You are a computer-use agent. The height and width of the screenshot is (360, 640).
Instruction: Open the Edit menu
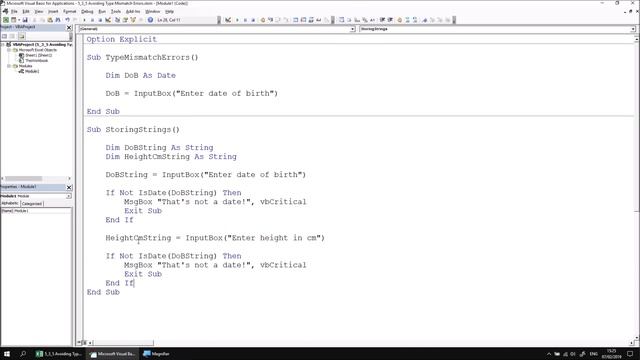[x=26, y=11]
